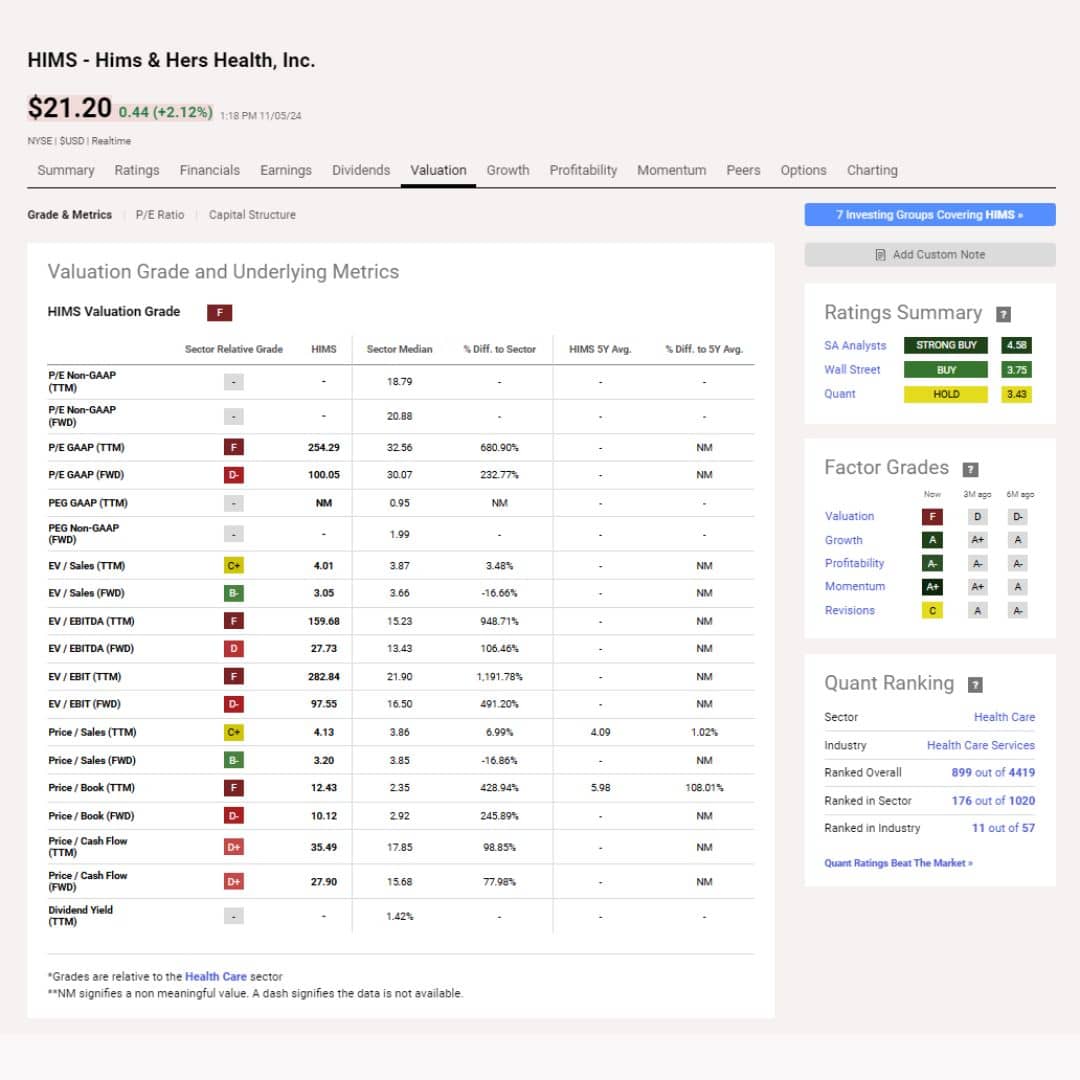Click the 7 Investing Groups Covering HIMS button
The height and width of the screenshot is (1080, 1080).
(930, 215)
